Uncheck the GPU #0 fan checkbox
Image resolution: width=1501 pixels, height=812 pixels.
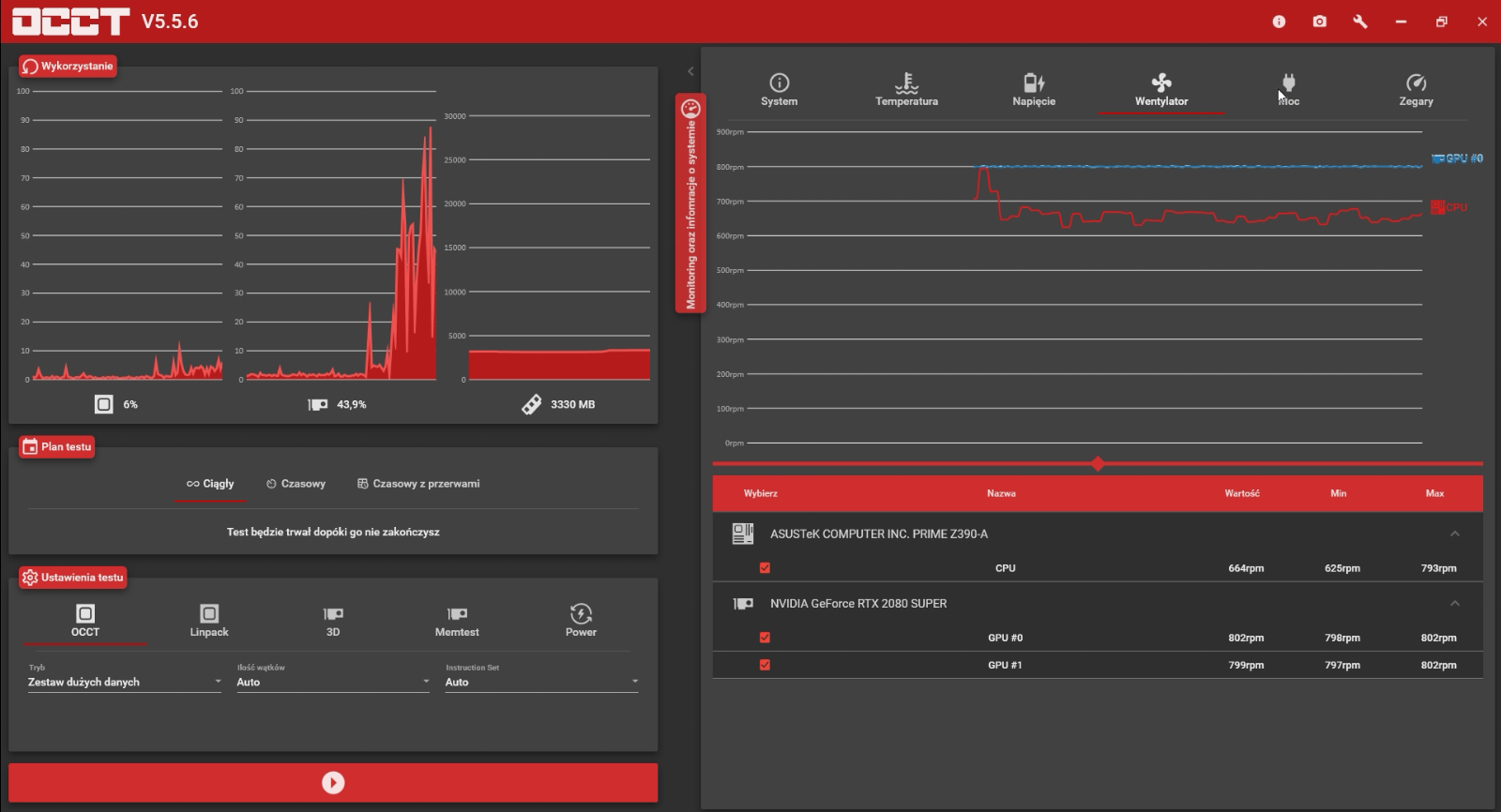[765, 638]
